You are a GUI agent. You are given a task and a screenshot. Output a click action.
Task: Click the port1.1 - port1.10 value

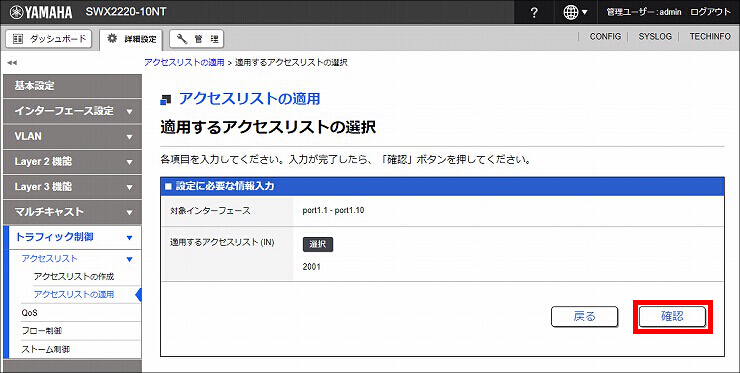[x=333, y=211]
